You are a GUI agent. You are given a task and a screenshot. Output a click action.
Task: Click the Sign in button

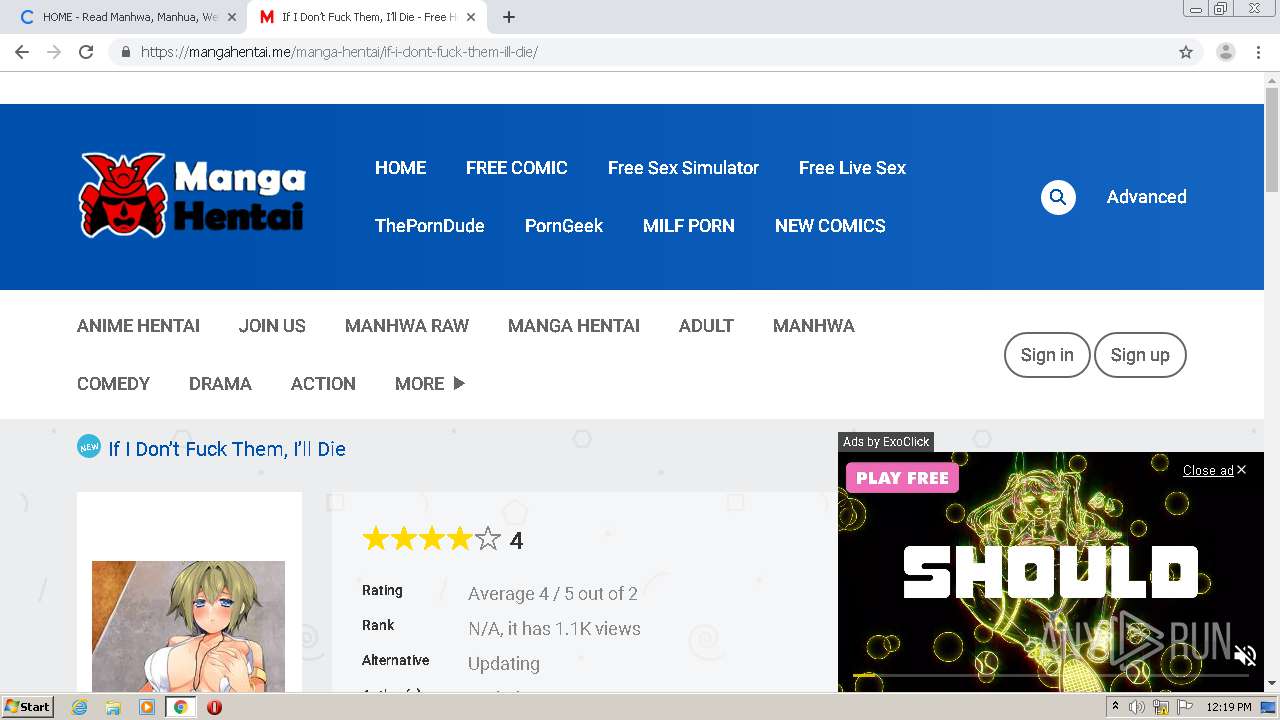tap(1047, 355)
